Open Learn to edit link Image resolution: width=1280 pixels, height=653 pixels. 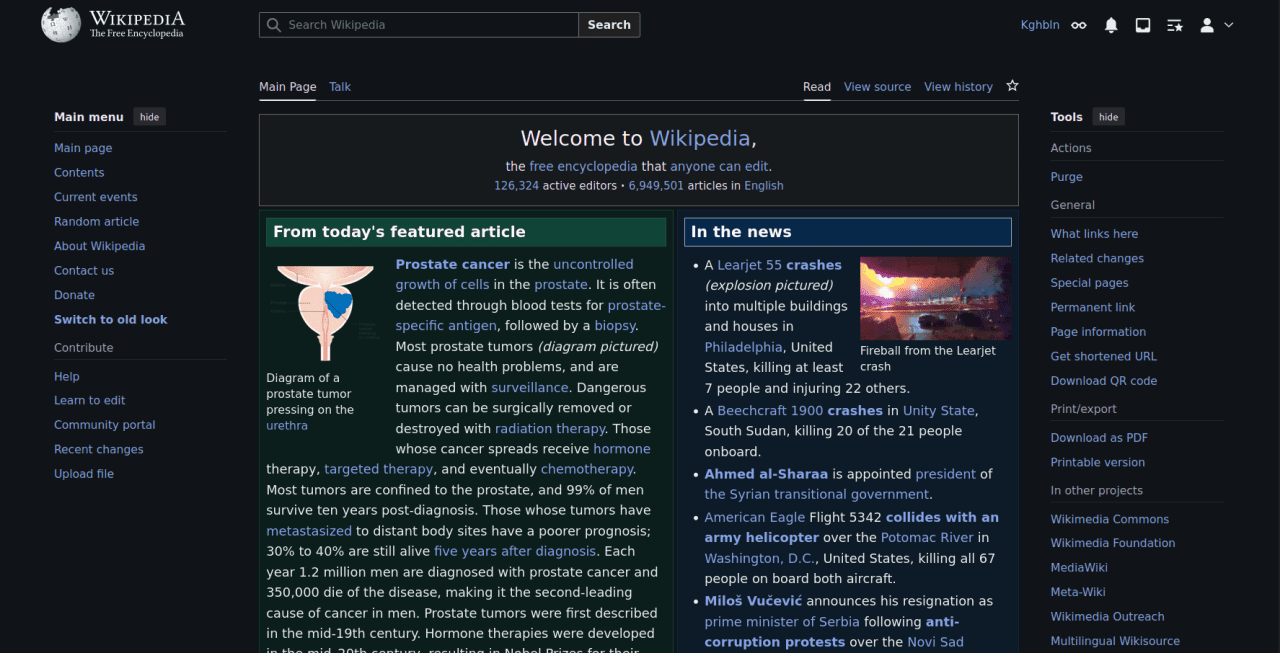pos(90,401)
